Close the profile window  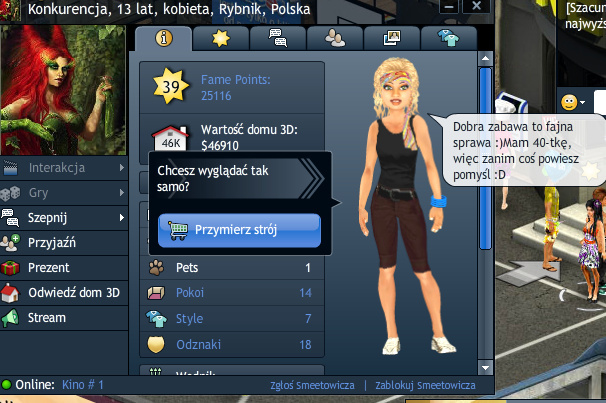[477, 7]
